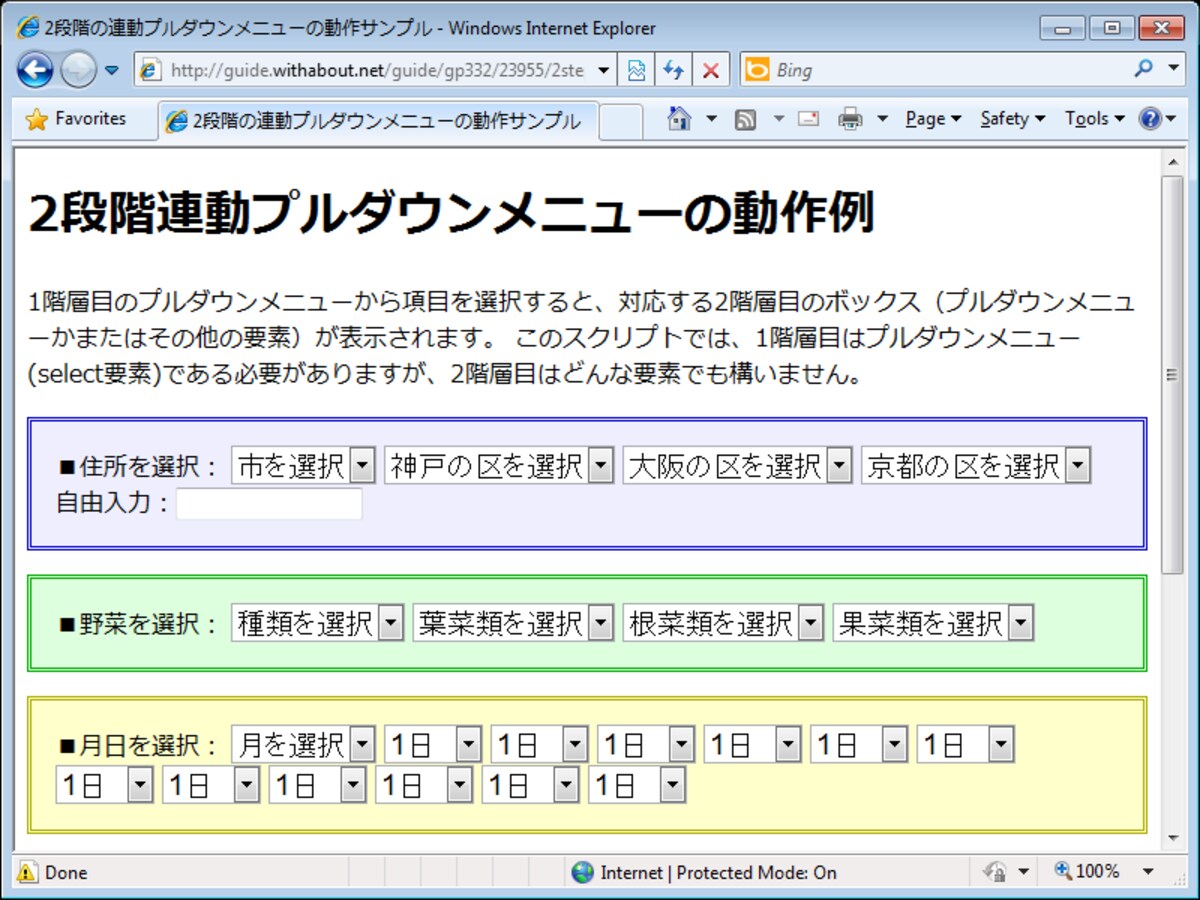The image size is (1200, 900).
Task: Go back with the Back arrow button
Action: [x=35, y=70]
